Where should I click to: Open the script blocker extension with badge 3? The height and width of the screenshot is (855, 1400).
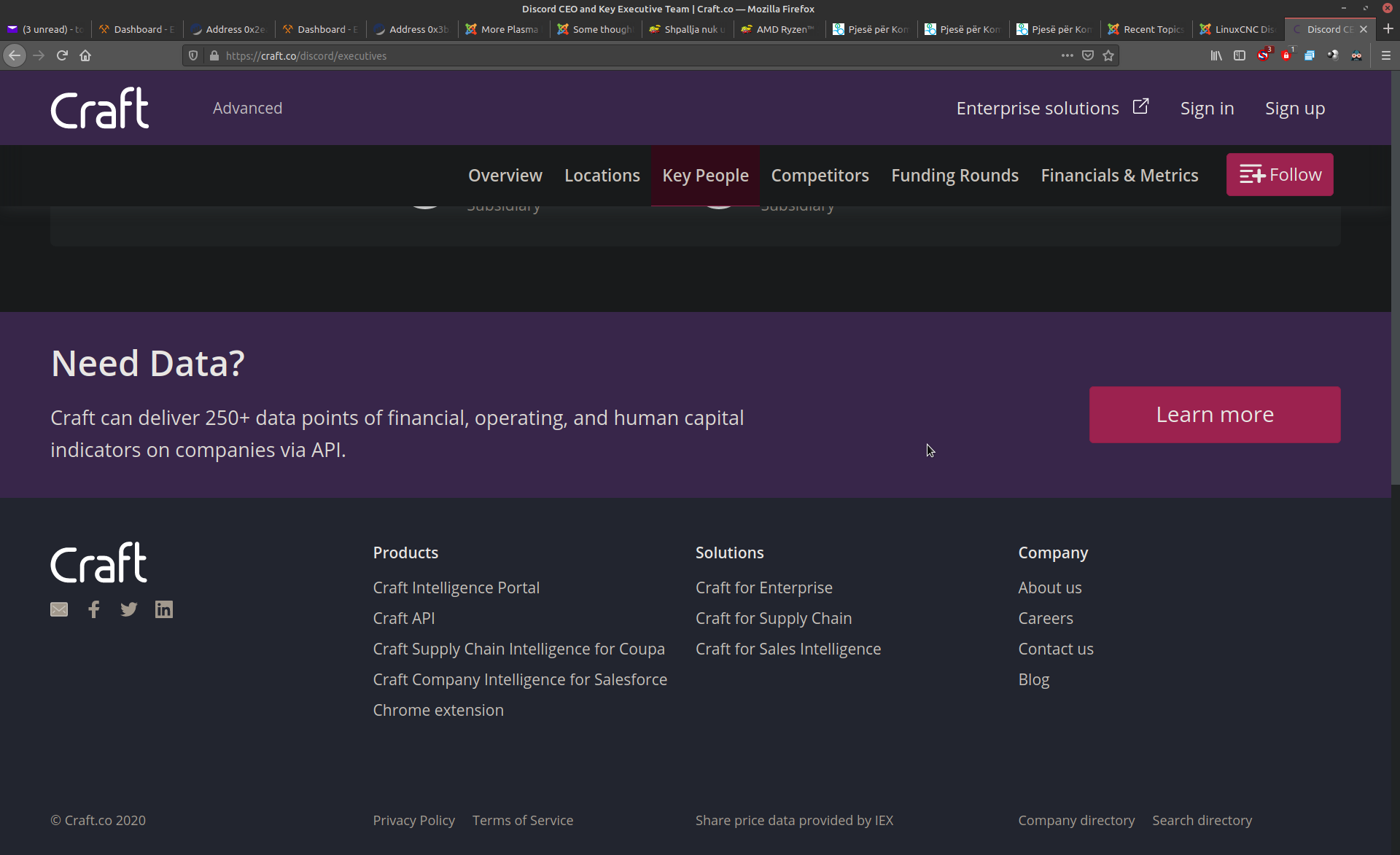point(1264,55)
